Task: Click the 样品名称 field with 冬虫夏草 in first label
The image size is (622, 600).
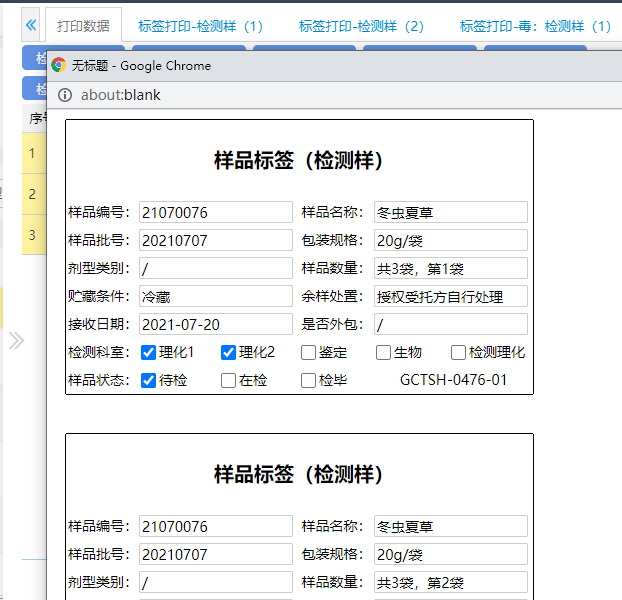Action: (x=450, y=212)
